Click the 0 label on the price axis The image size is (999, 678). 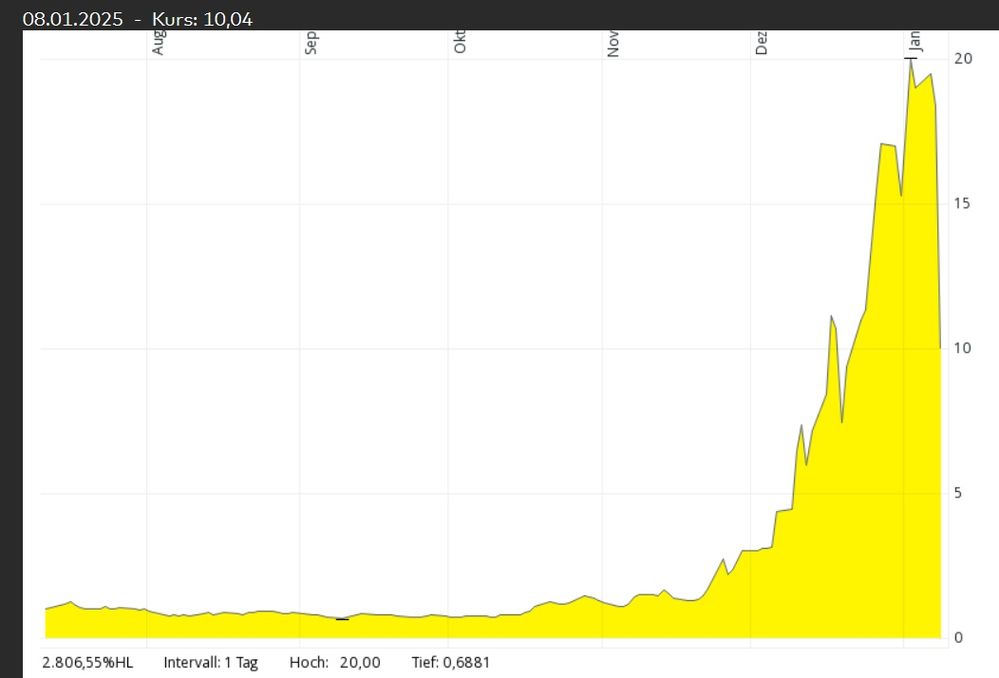[x=958, y=637]
